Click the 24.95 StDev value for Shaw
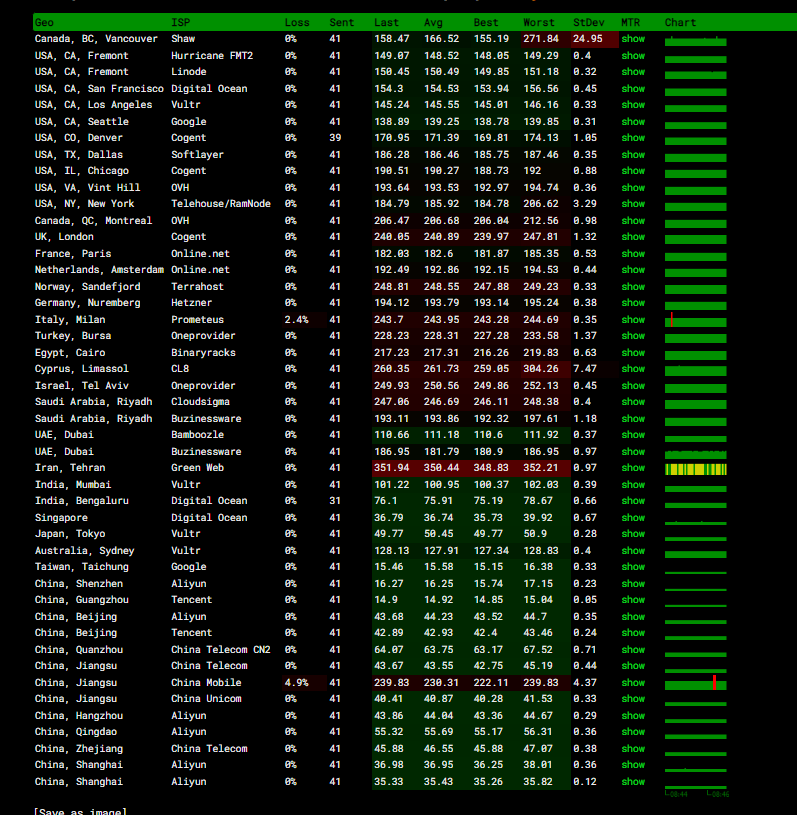Image resolution: width=797 pixels, height=815 pixels. 587,39
